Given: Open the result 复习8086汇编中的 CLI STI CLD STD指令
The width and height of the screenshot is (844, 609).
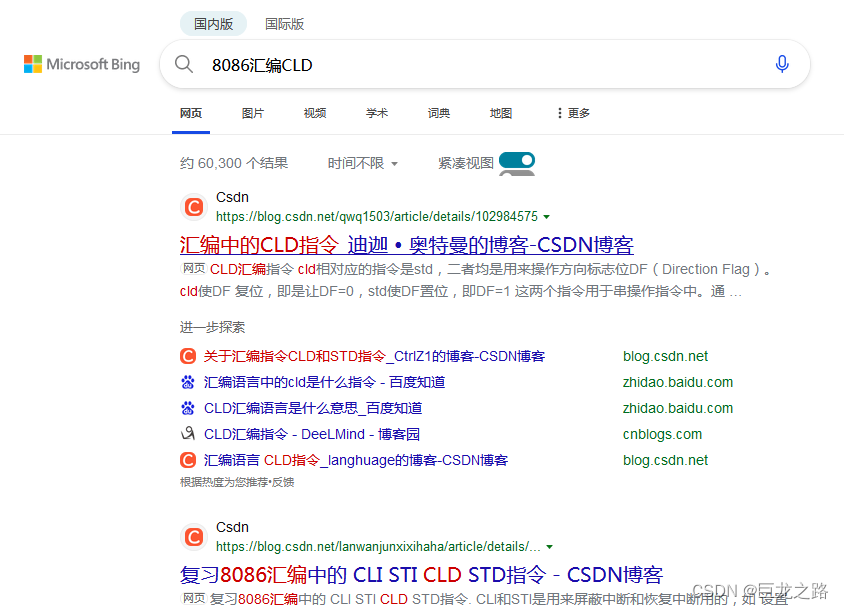Looking at the screenshot, I should click(x=421, y=575).
